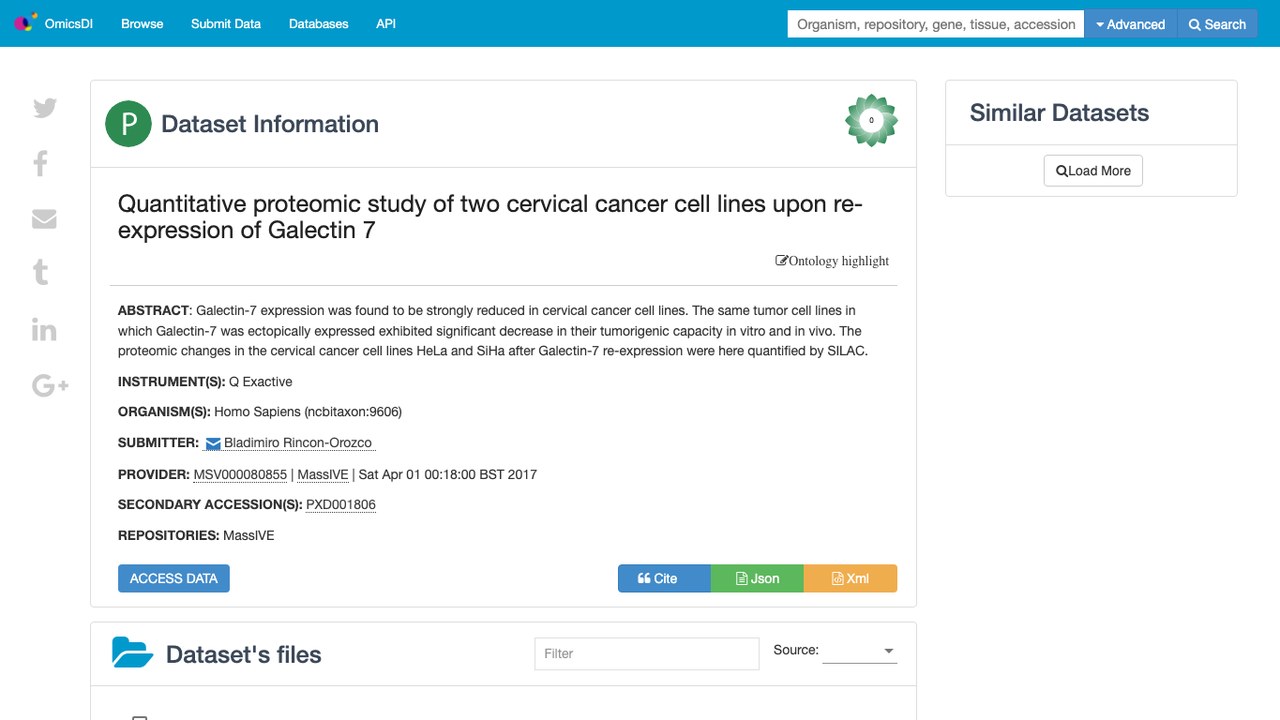Share dataset on Google Plus
Image resolution: width=1280 pixels, height=720 pixels.
point(50,385)
